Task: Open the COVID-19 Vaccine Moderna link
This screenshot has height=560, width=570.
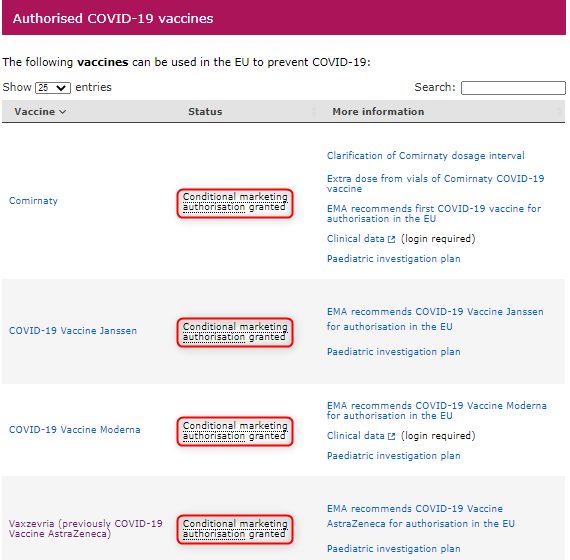Action: [75, 429]
